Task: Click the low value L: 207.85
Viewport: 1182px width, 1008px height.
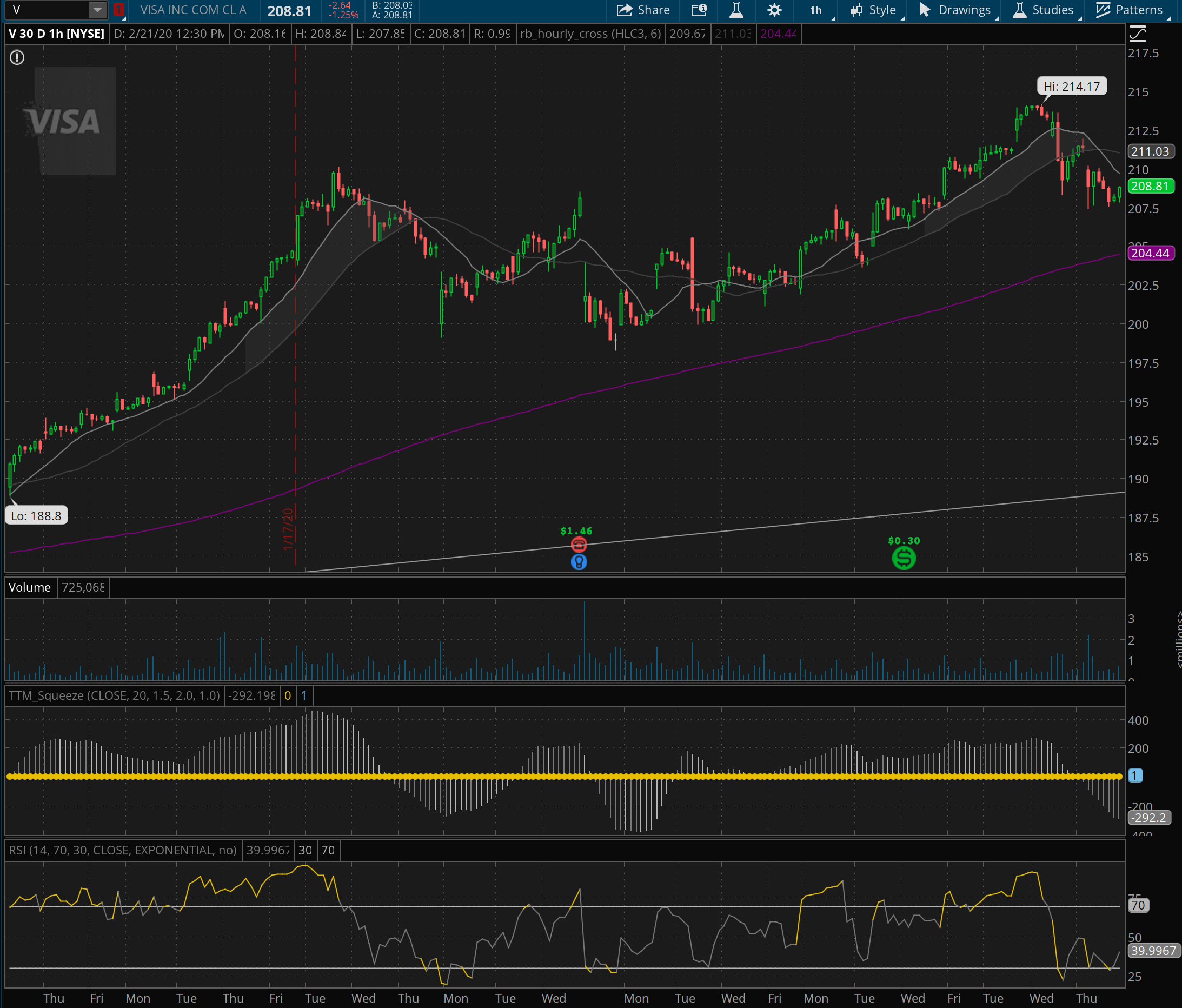Action: pyautogui.click(x=381, y=34)
